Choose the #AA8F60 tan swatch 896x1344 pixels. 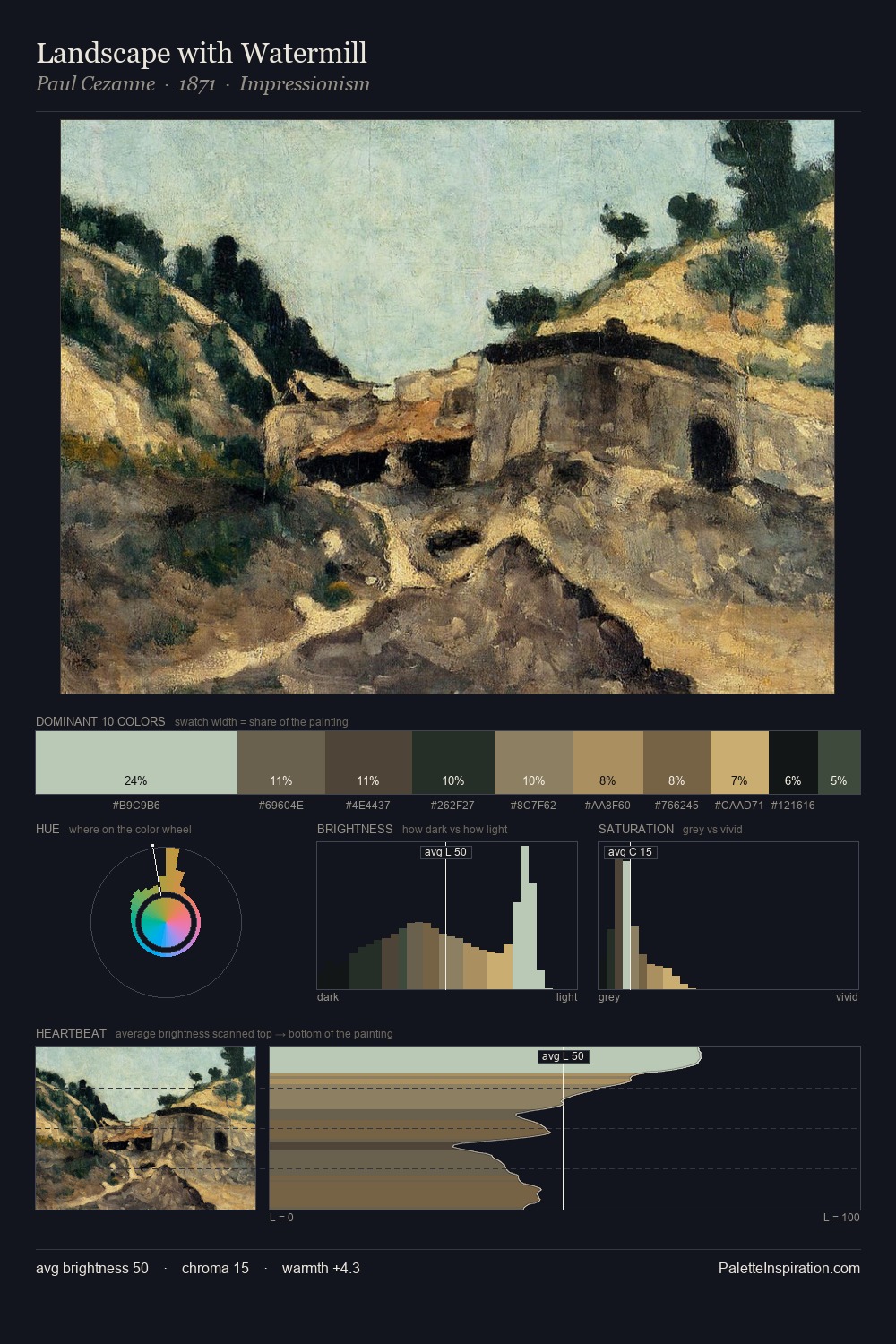pos(608,762)
